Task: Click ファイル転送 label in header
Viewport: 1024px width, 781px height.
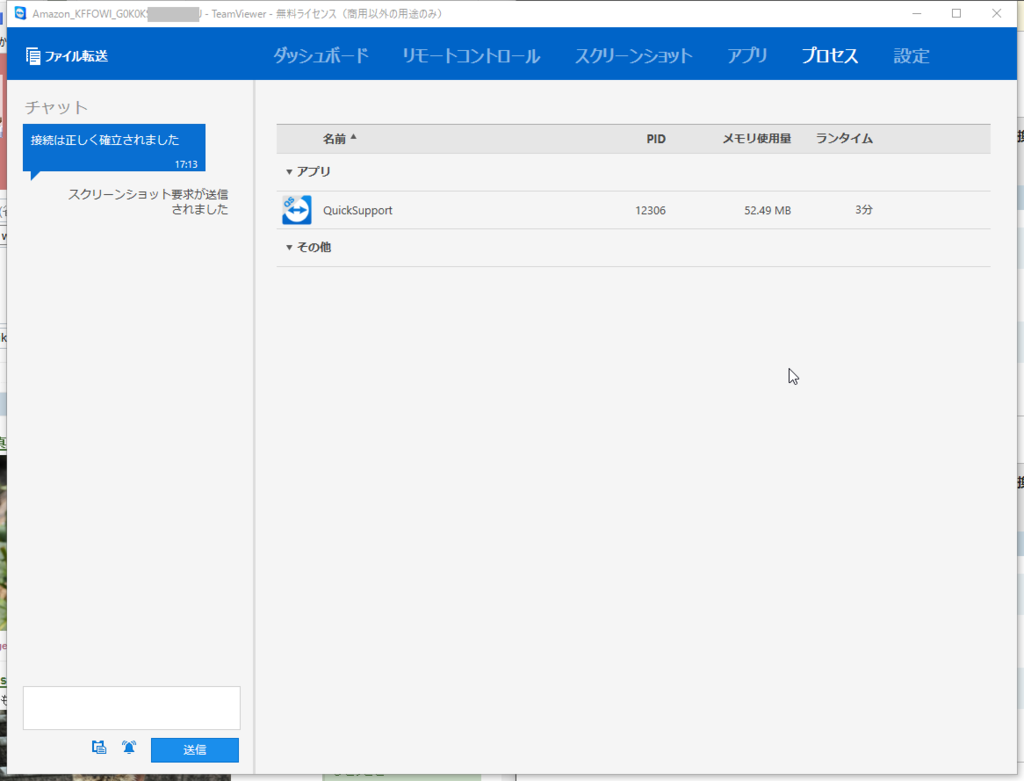Action: [x=76, y=56]
